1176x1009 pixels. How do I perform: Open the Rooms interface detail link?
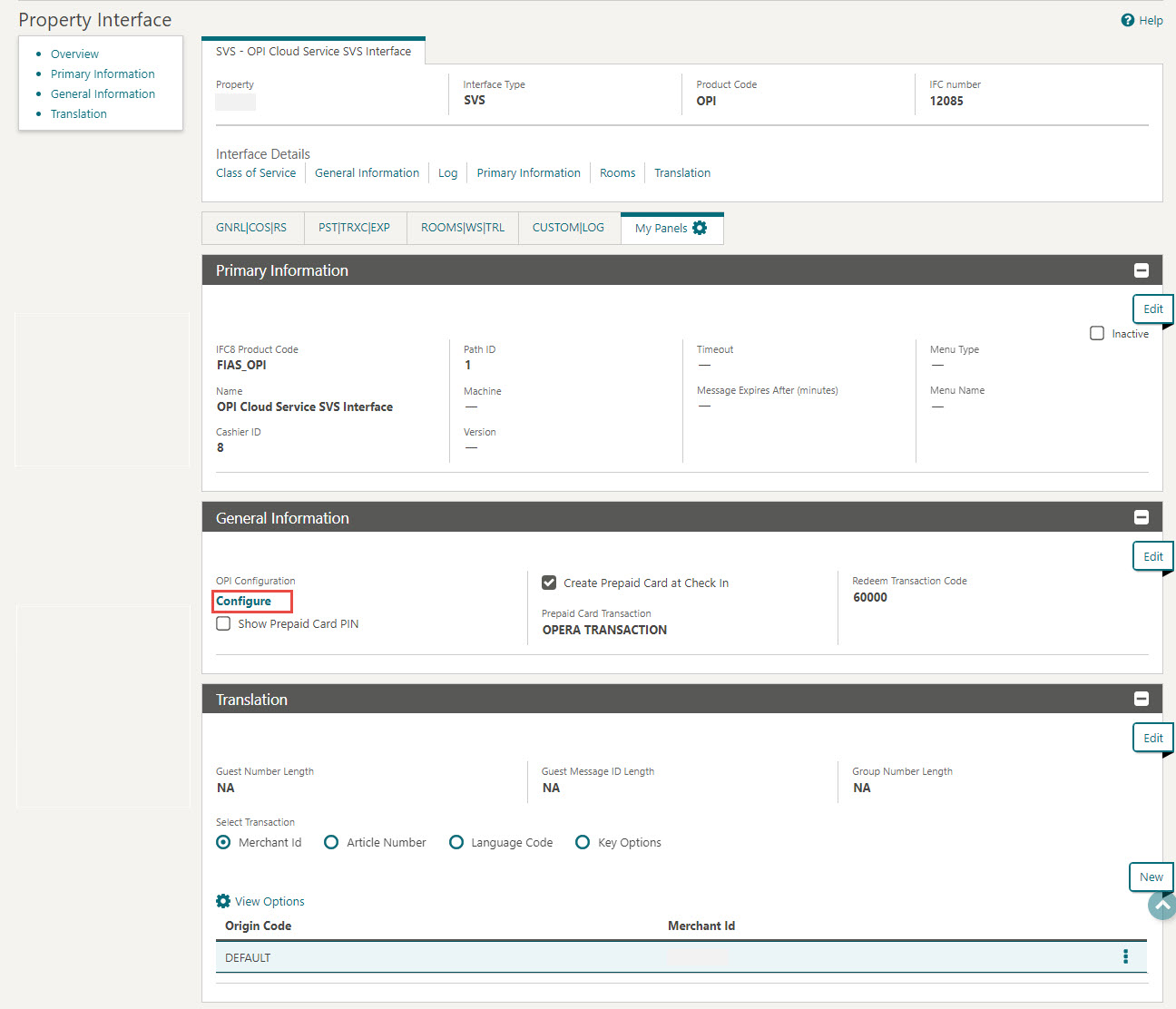pyautogui.click(x=618, y=172)
